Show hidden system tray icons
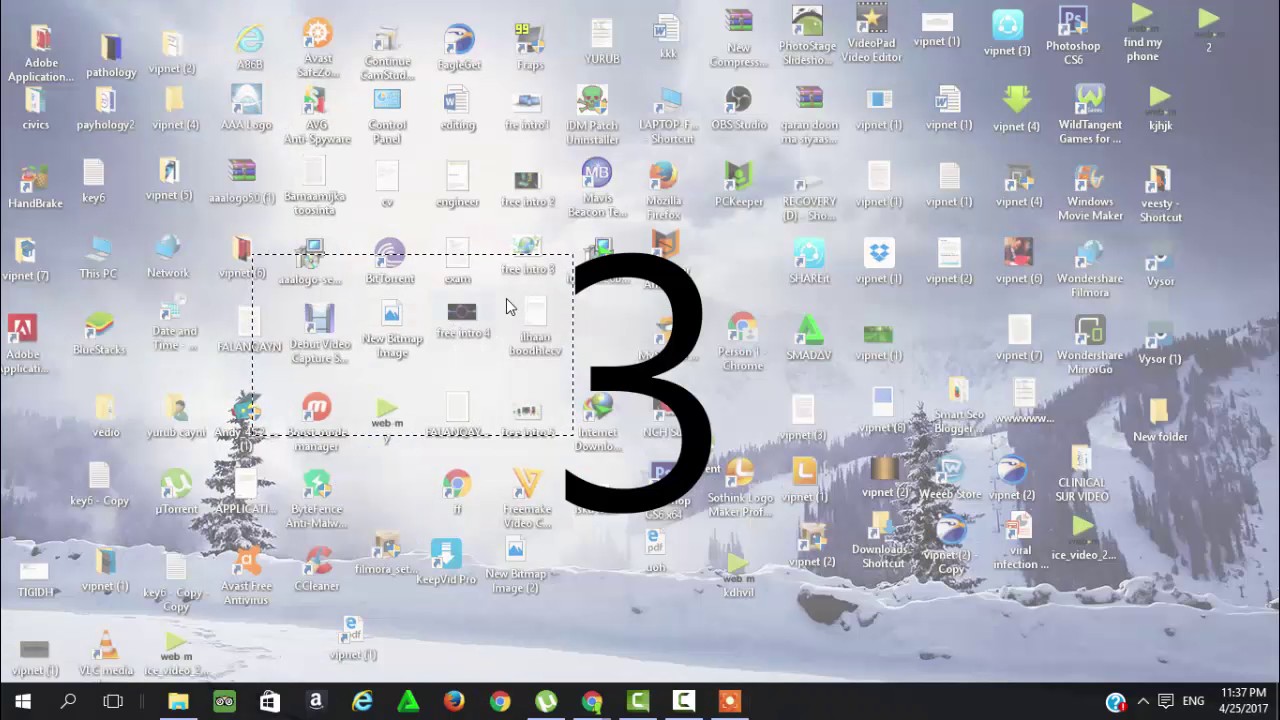 tap(1143, 701)
